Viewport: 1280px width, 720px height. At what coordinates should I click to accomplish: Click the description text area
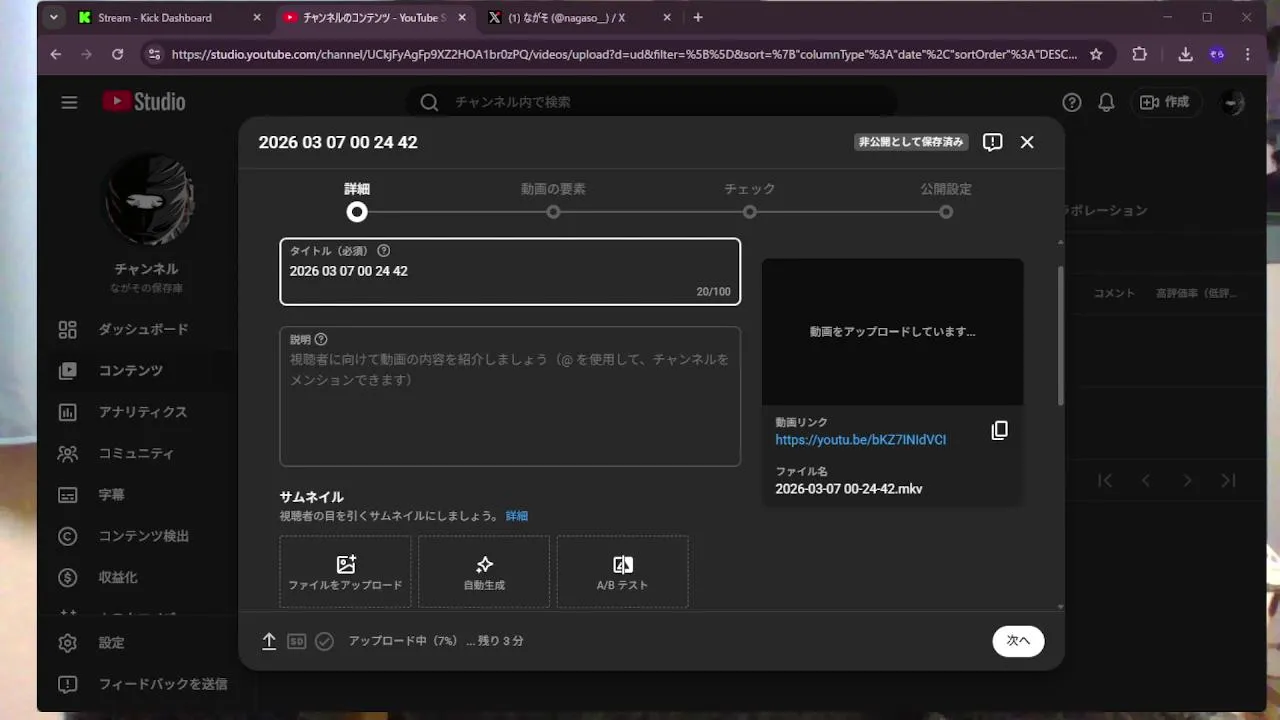point(510,396)
